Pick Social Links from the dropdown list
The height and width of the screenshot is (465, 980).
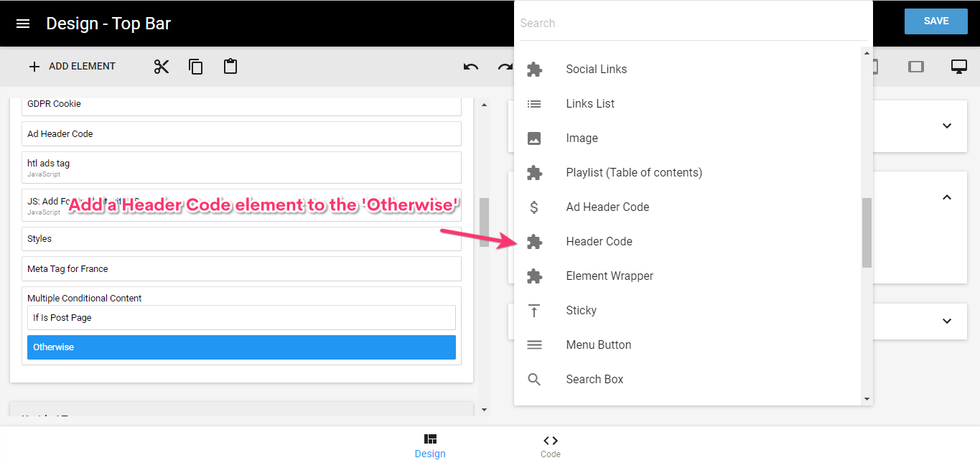[596, 70]
